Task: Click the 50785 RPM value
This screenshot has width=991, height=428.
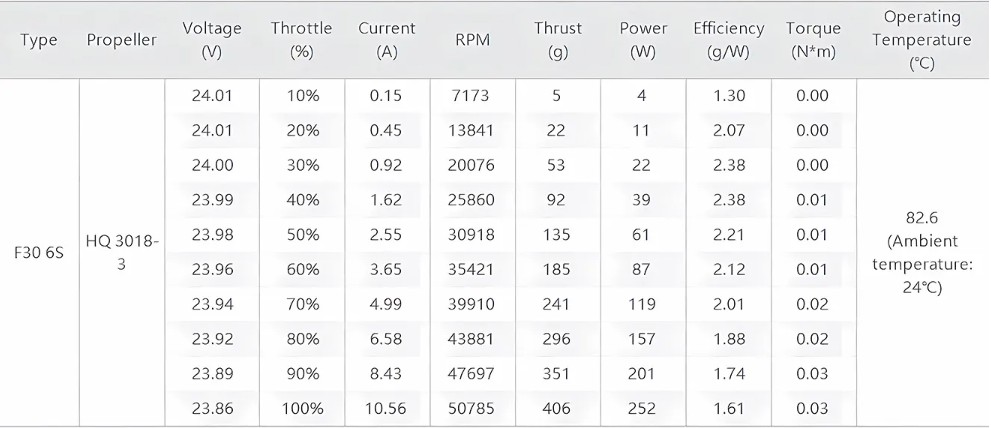Action: [472, 408]
